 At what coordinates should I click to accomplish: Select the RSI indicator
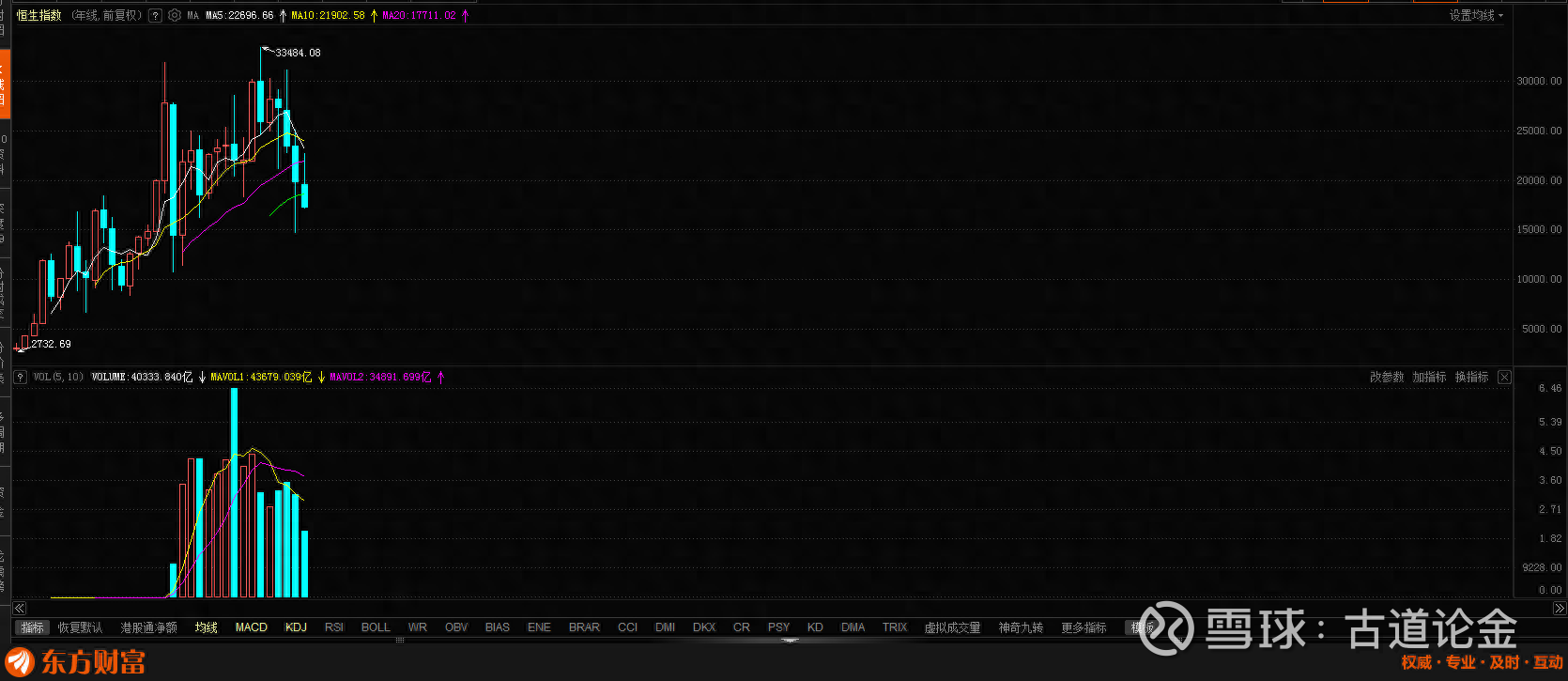coord(334,627)
